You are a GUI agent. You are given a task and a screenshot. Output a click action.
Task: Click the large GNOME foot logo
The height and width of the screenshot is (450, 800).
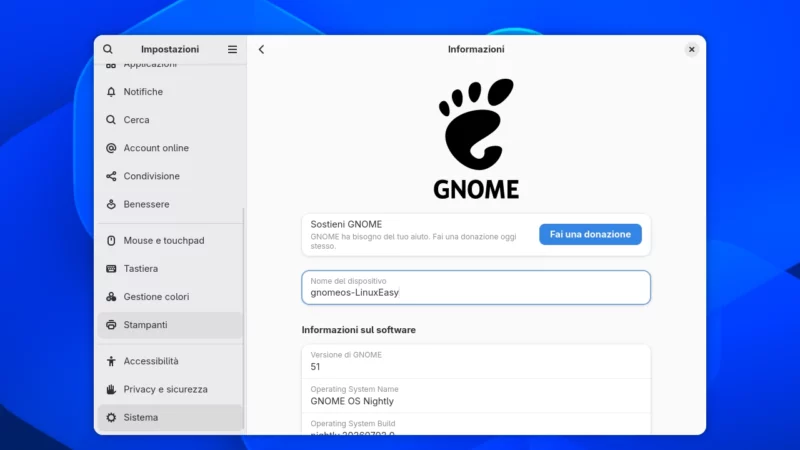(476, 138)
